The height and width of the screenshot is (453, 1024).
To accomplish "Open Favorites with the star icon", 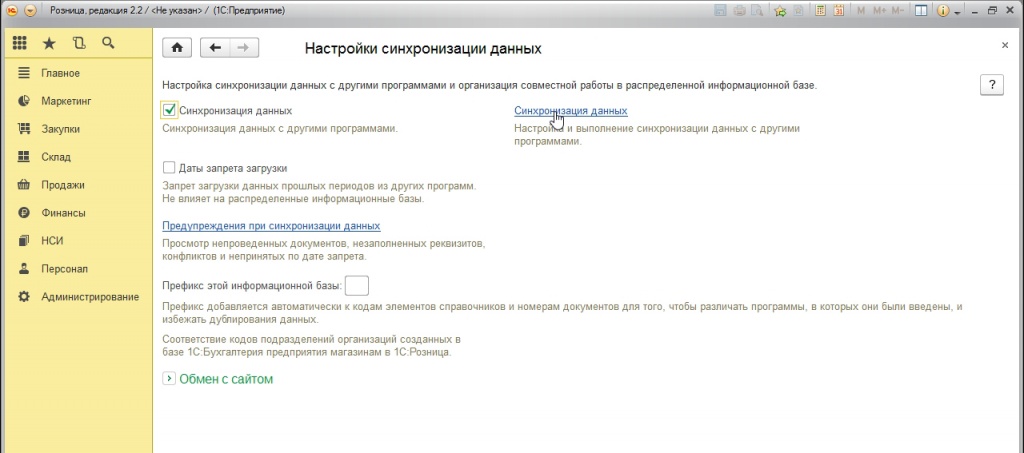I will [49, 44].
